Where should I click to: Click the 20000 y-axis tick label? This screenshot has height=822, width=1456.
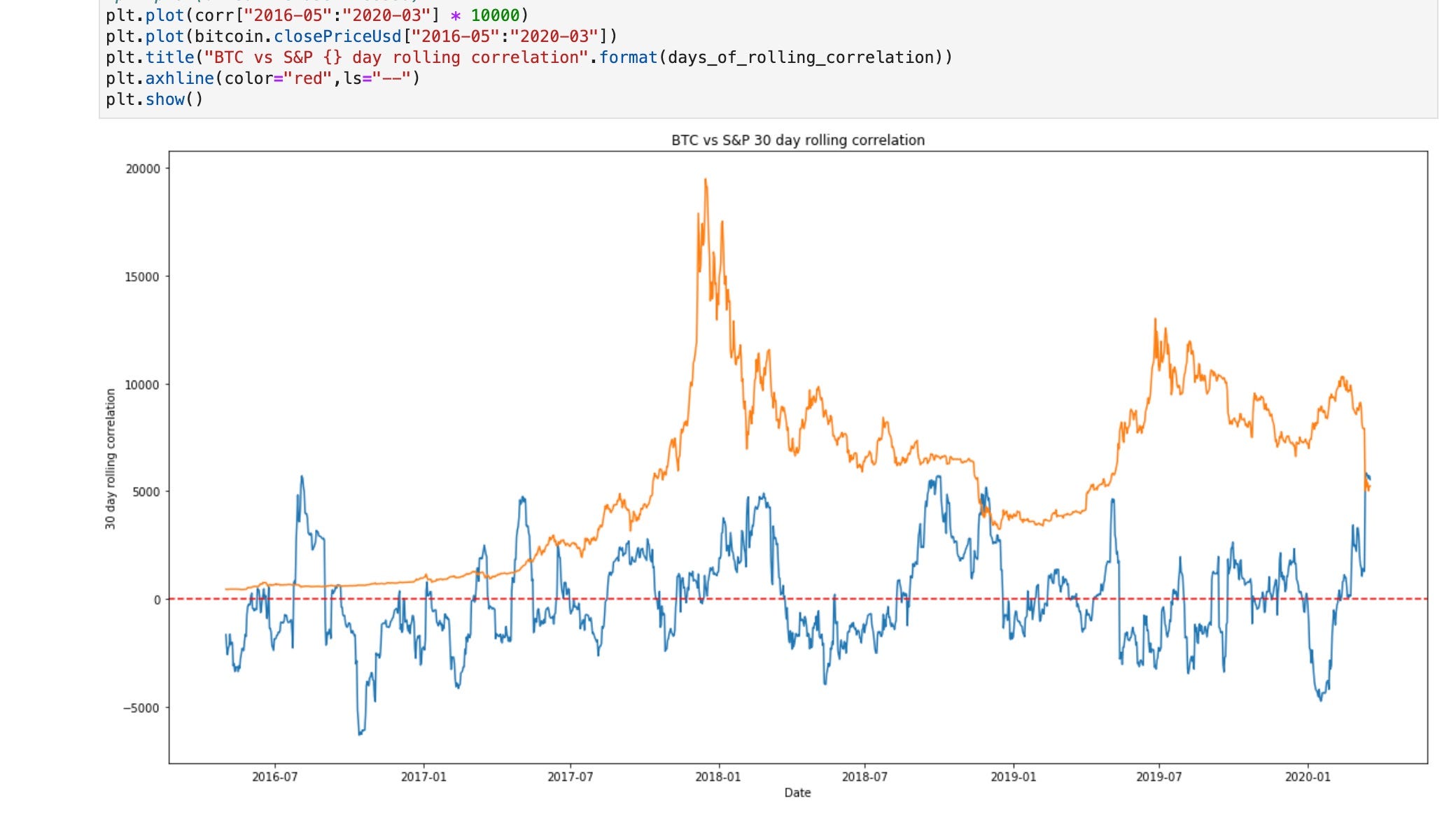pos(142,169)
